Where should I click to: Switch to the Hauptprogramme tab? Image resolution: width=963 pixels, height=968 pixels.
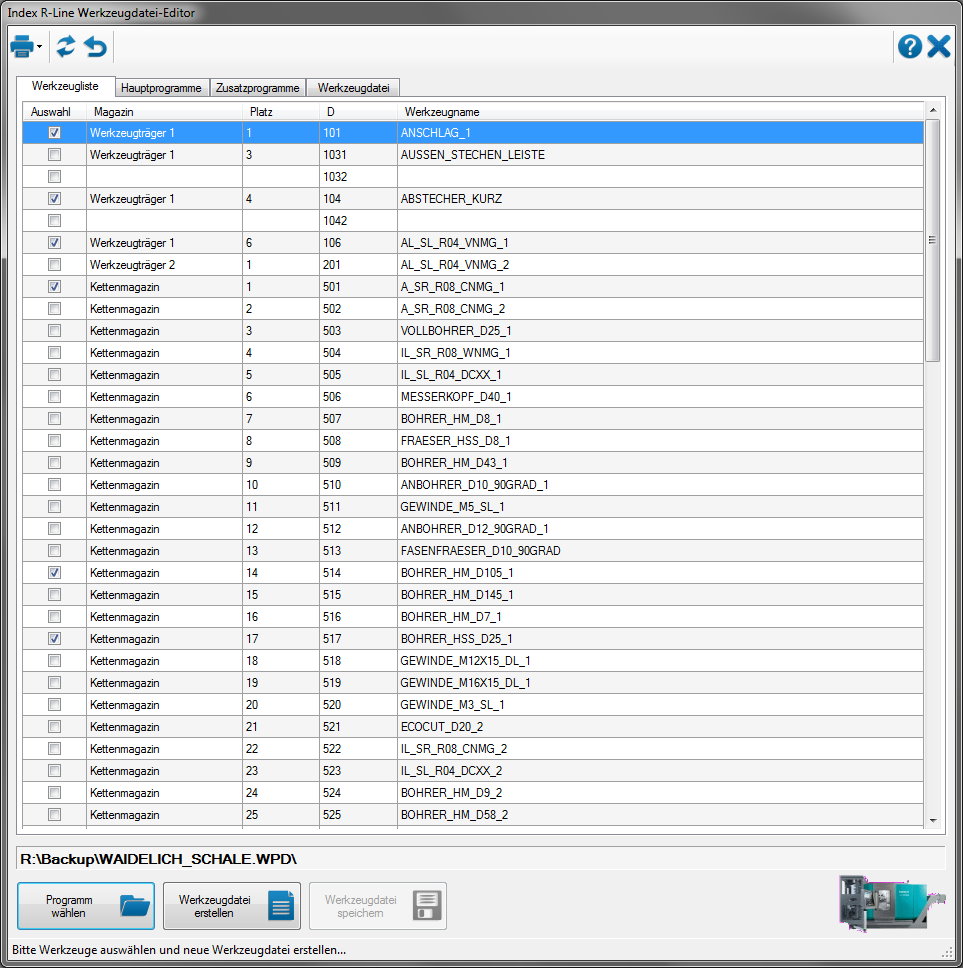pos(161,88)
